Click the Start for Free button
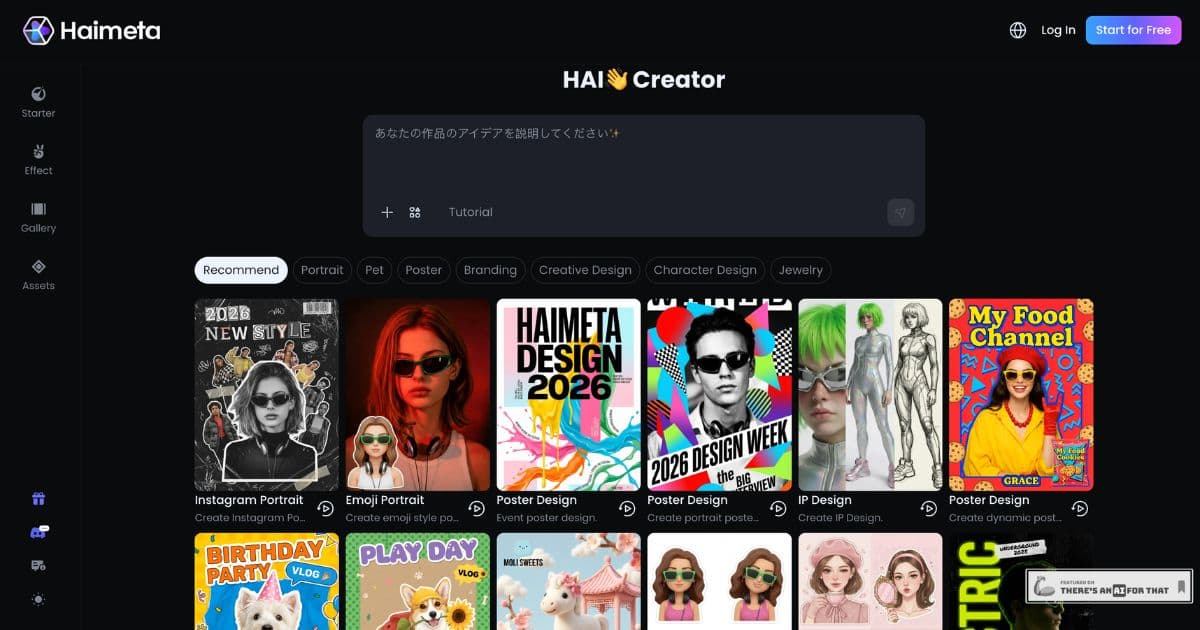The height and width of the screenshot is (630, 1200). [1133, 30]
